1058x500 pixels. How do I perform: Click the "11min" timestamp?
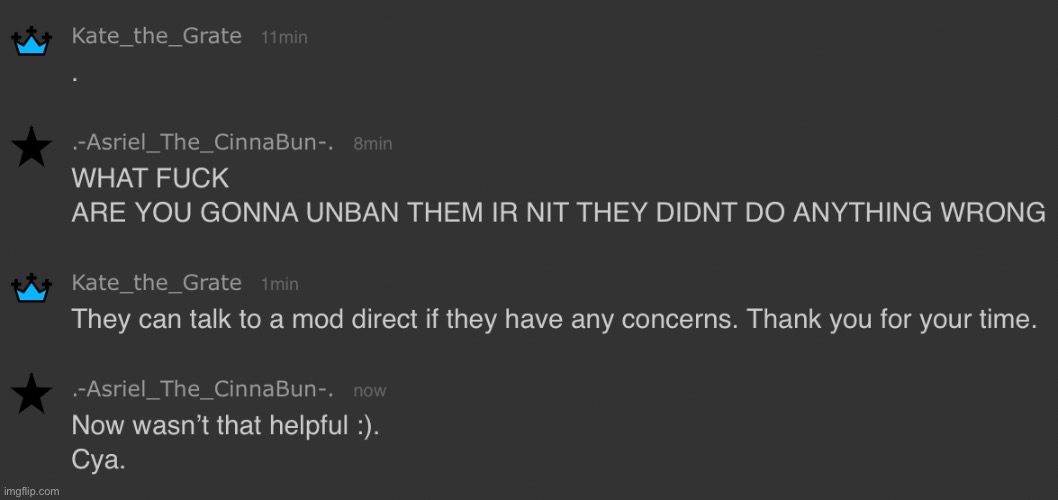(x=284, y=38)
